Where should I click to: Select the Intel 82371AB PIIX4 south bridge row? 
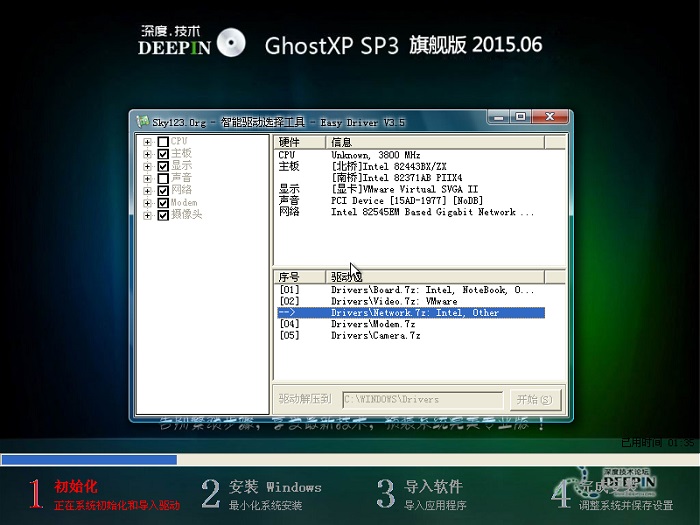[411, 178]
